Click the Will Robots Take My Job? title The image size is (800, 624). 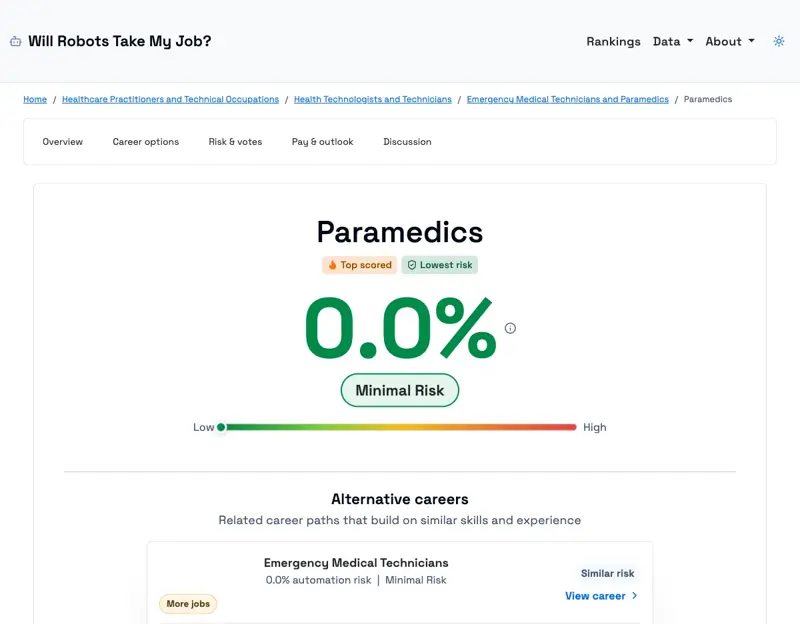click(x=119, y=41)
